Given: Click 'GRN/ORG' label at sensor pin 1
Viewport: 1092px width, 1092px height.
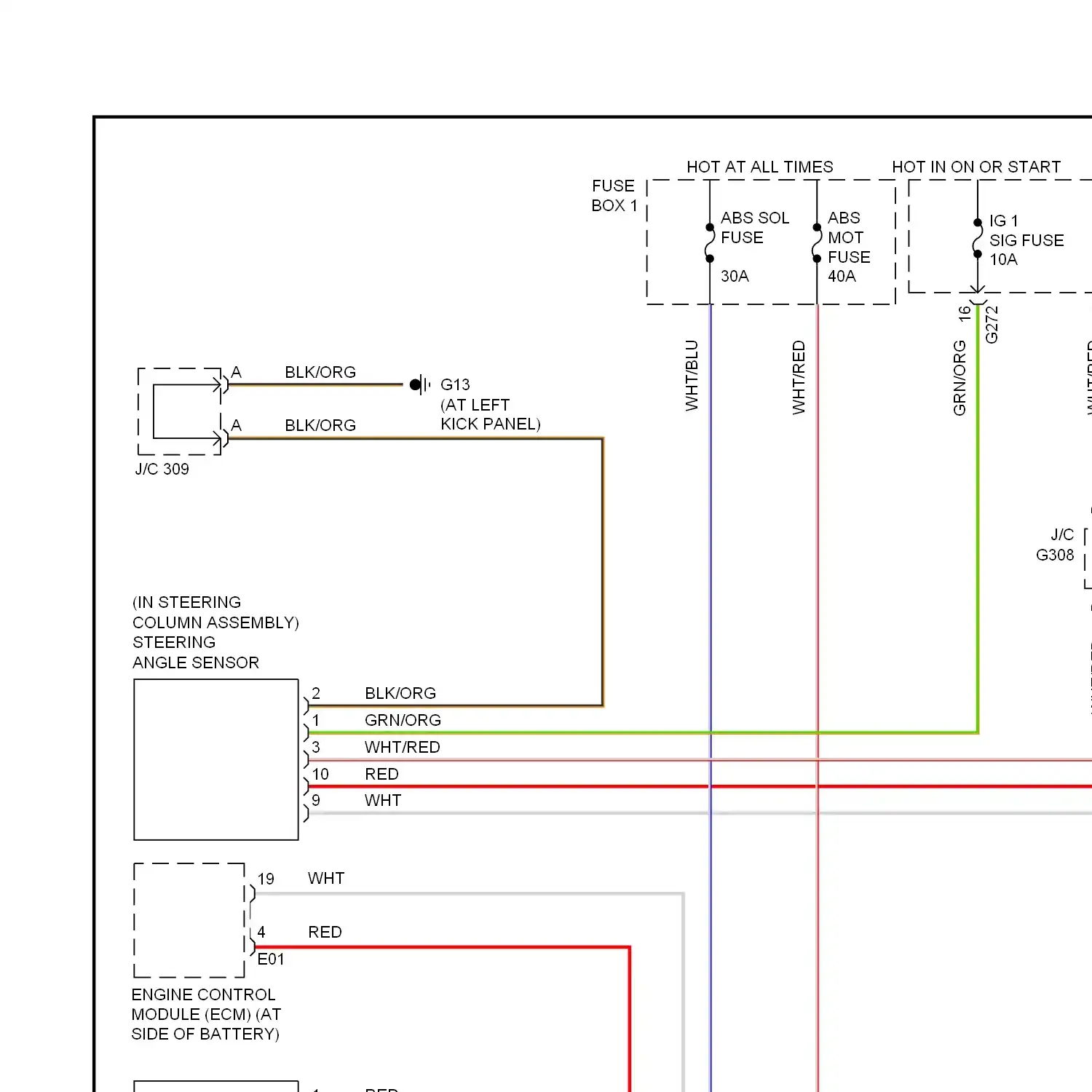Looking at the screenshot, I should [403, 720].
